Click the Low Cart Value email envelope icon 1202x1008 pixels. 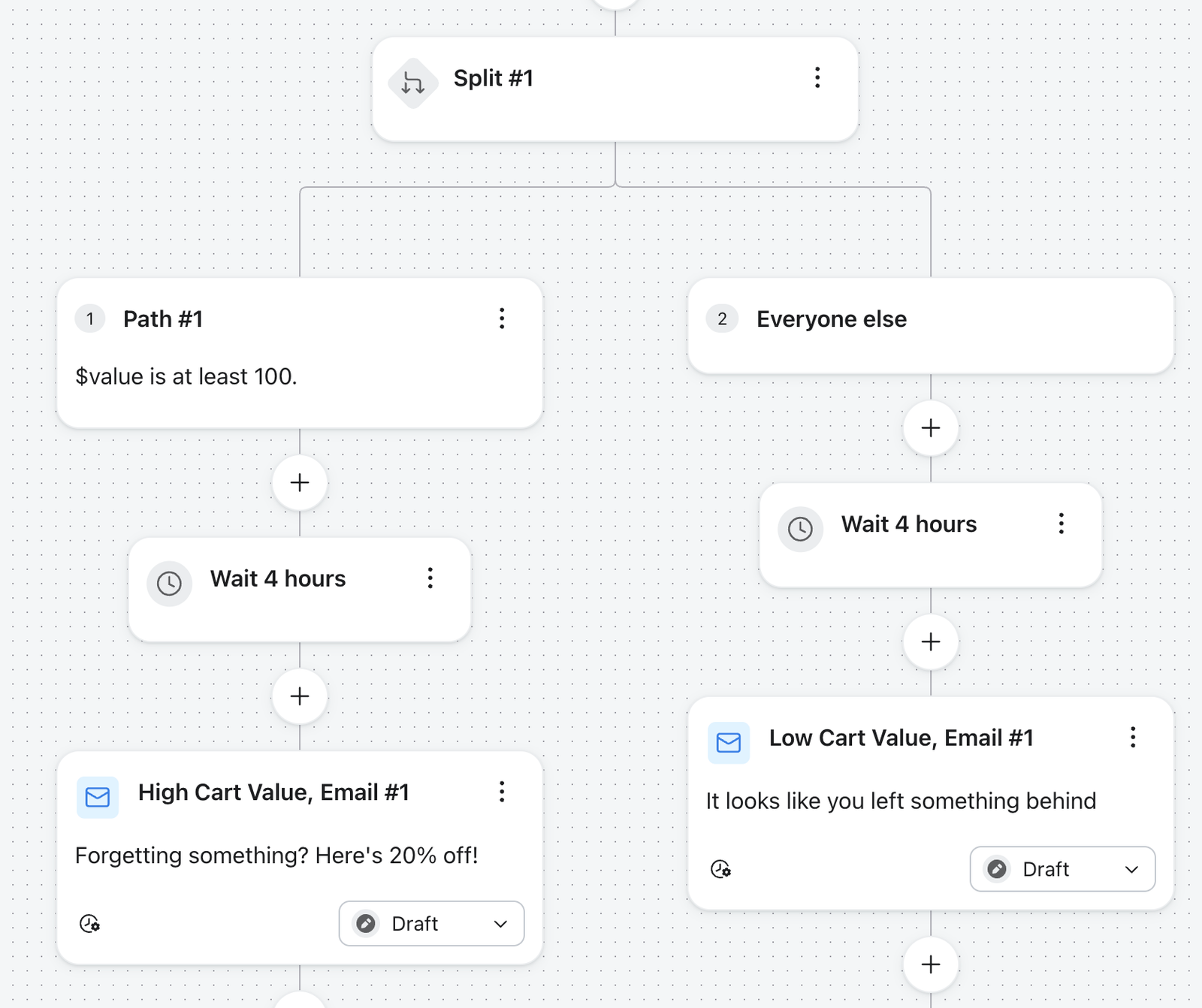pos(729,743)
